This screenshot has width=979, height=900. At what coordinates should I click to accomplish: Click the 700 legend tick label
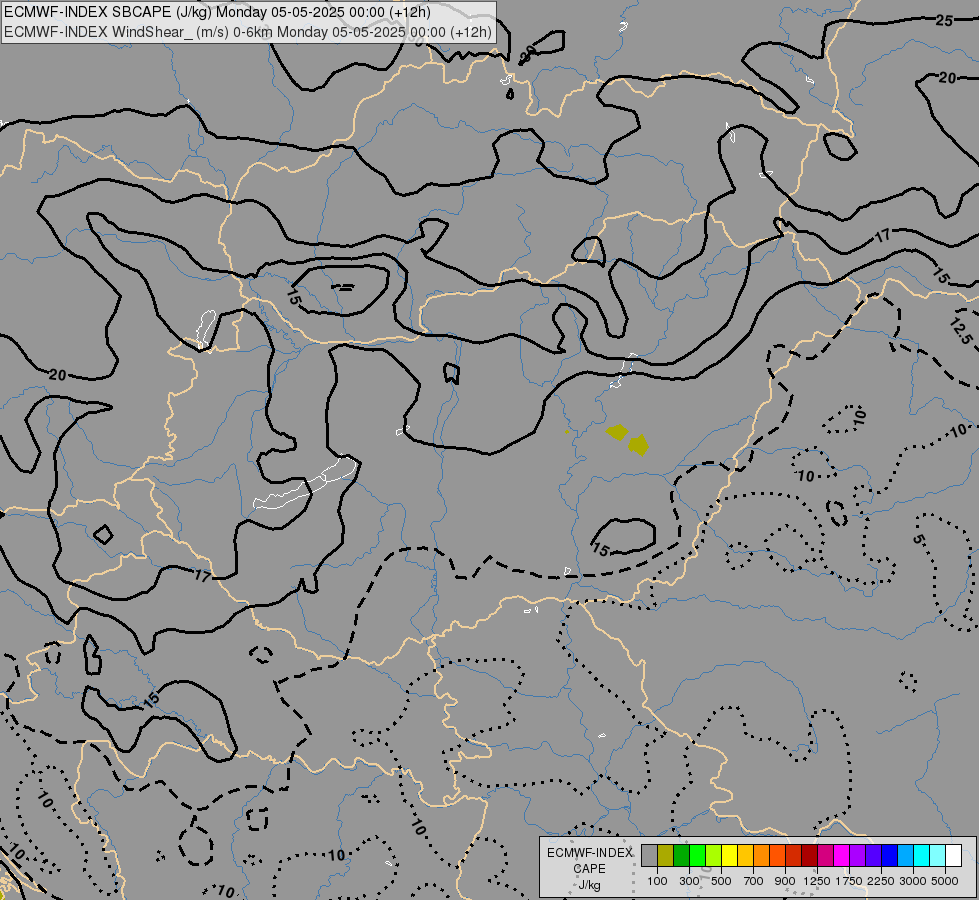(753, 881)
